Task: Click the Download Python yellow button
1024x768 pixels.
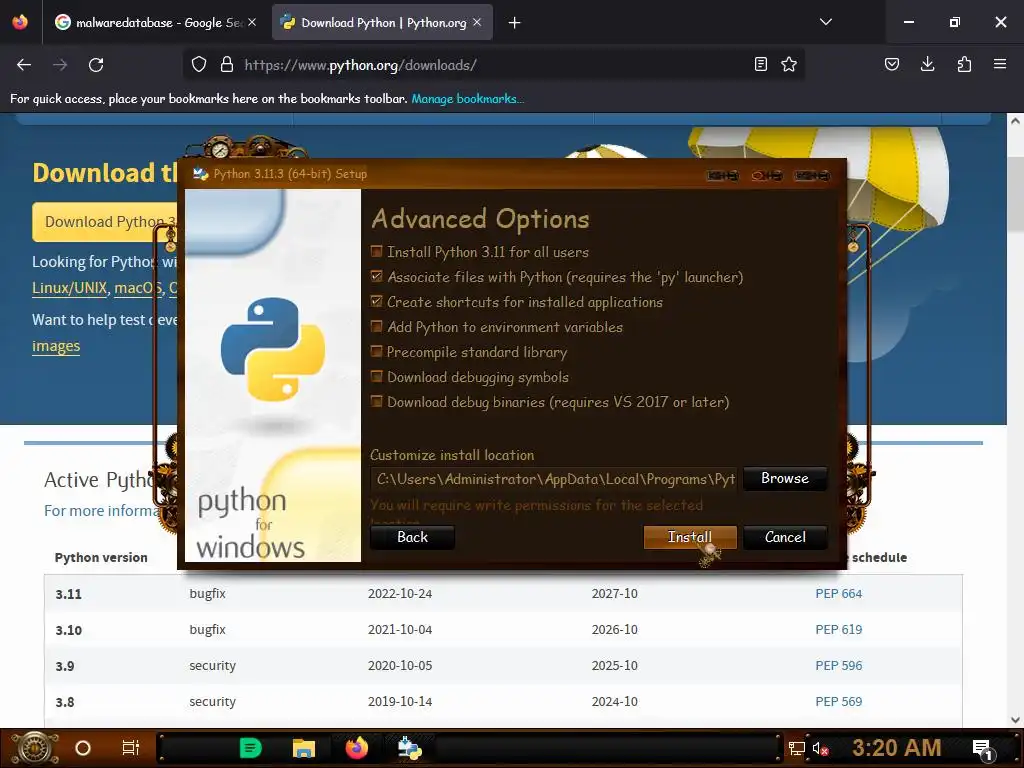Action: tap(104, 221)
